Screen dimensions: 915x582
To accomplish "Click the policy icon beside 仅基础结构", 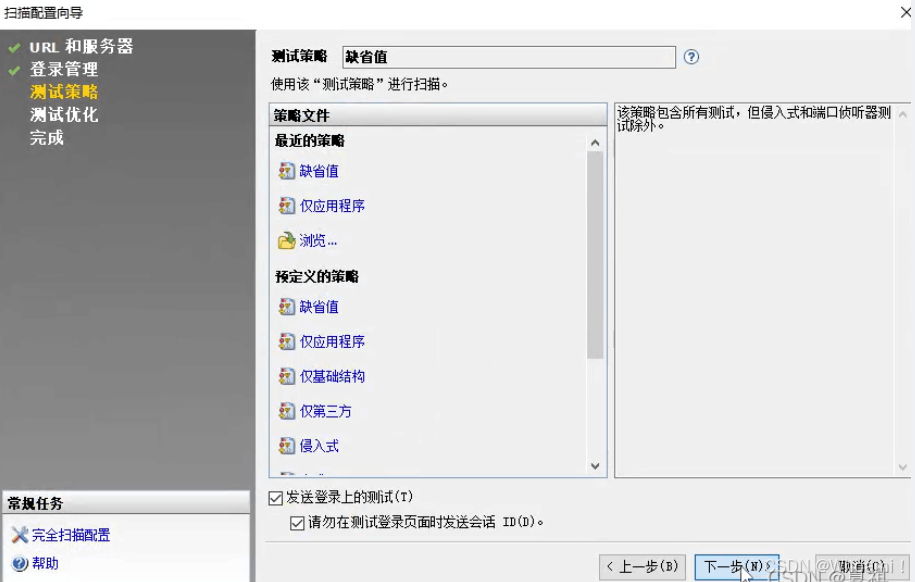I will [x=287, y=377].
